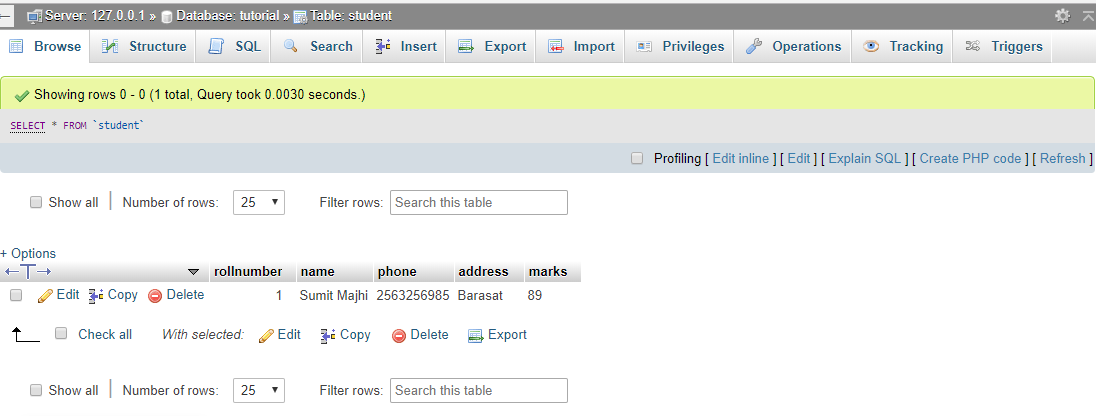Click the With selected pencil Edit icon
Viewport: 1096px width, 416px height.
click(x=266, y=336)
